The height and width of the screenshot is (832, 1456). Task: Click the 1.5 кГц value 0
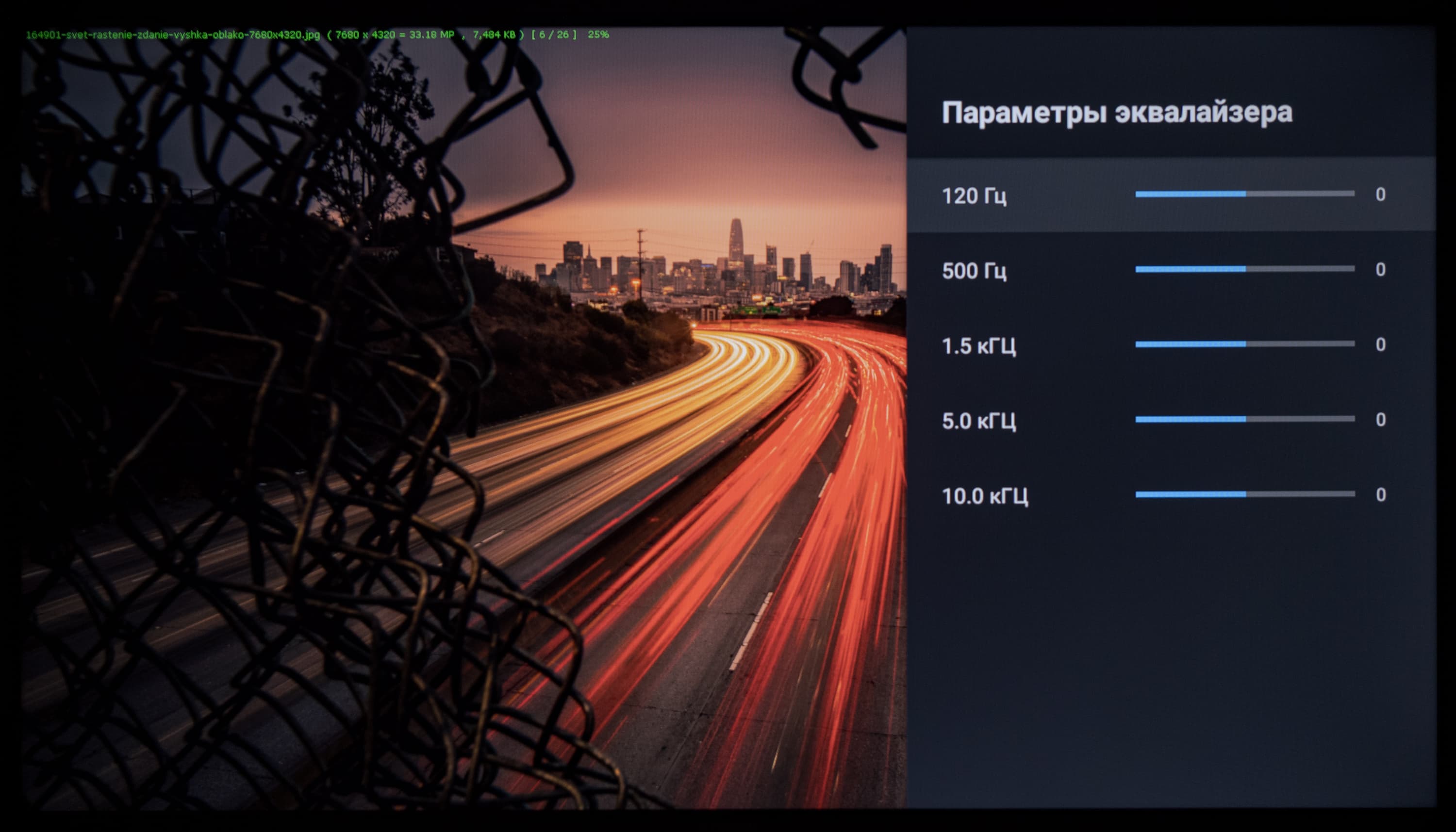[x=1380, y=344]
